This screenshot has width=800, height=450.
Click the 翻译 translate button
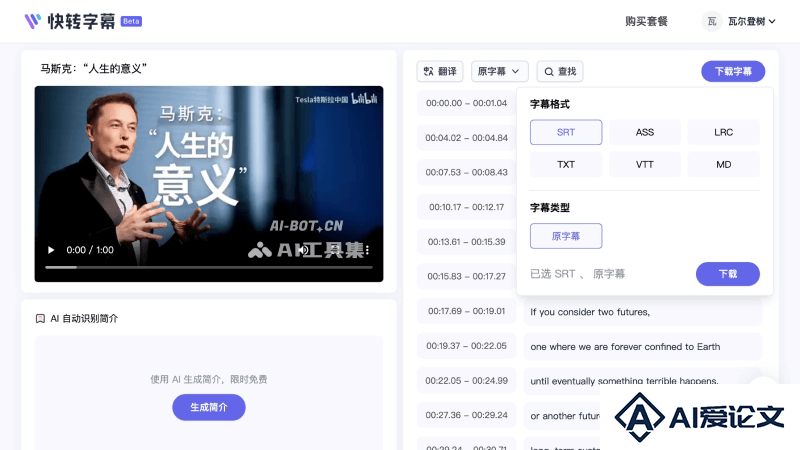[x=440, y=71]
